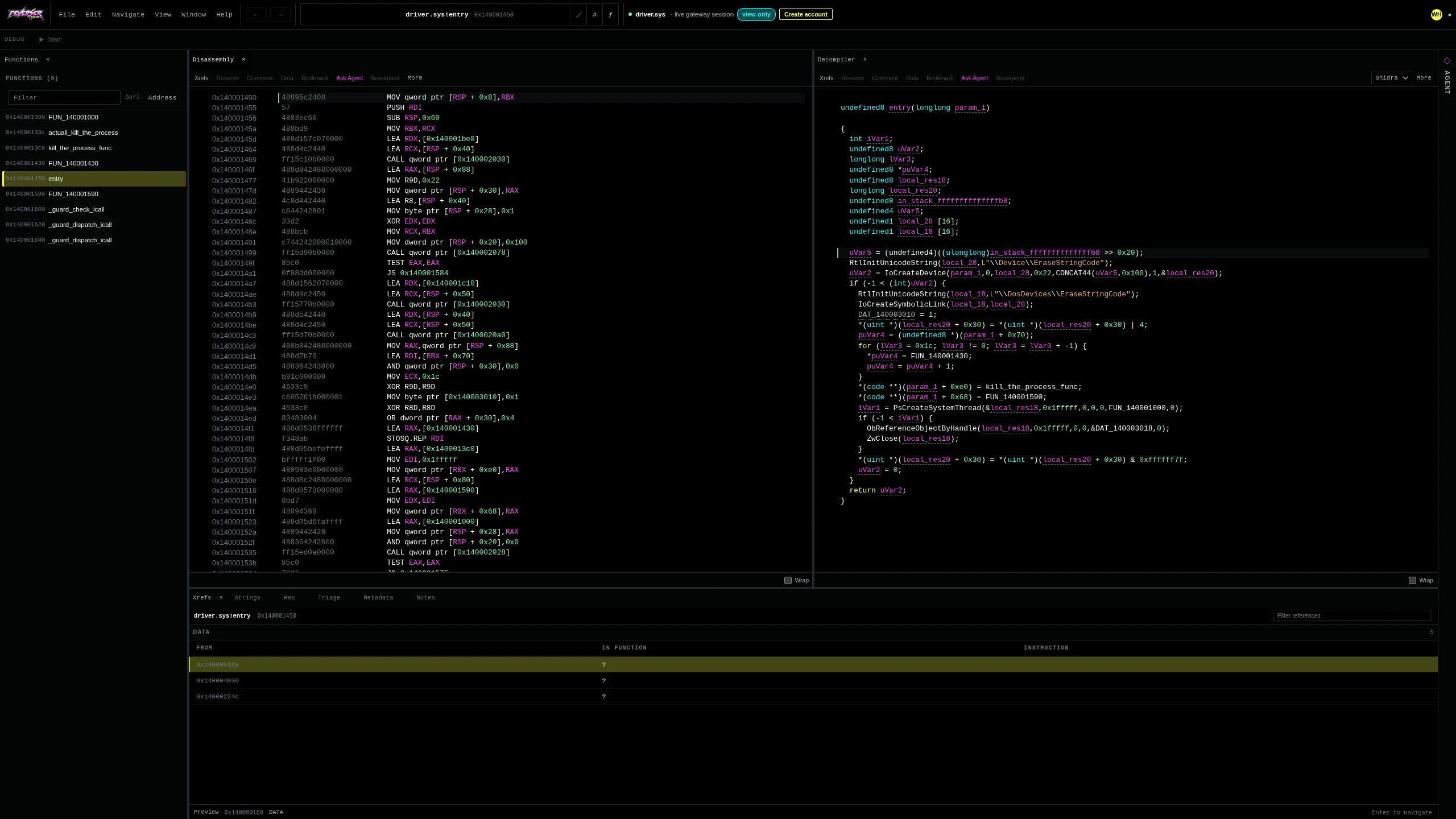Open the Edit menu

(x=93, y=15)
